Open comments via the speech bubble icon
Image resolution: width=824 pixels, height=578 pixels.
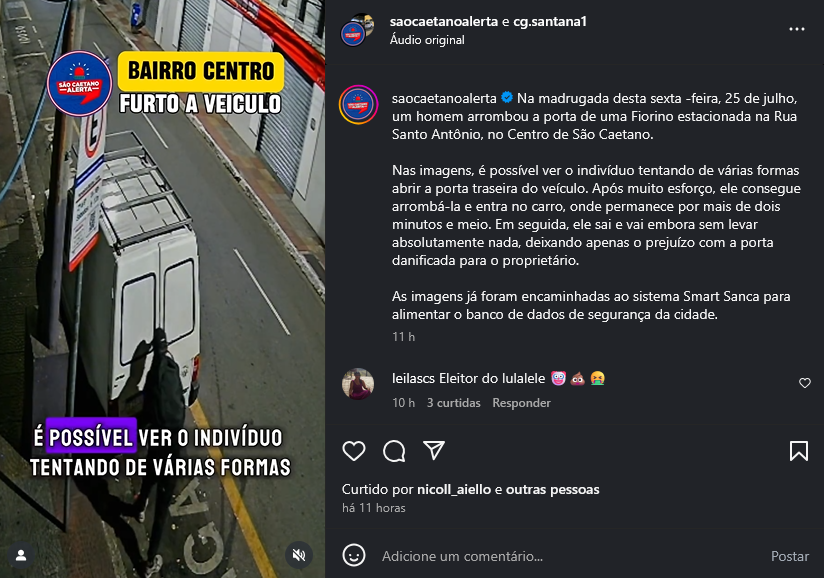pos(394,451)
